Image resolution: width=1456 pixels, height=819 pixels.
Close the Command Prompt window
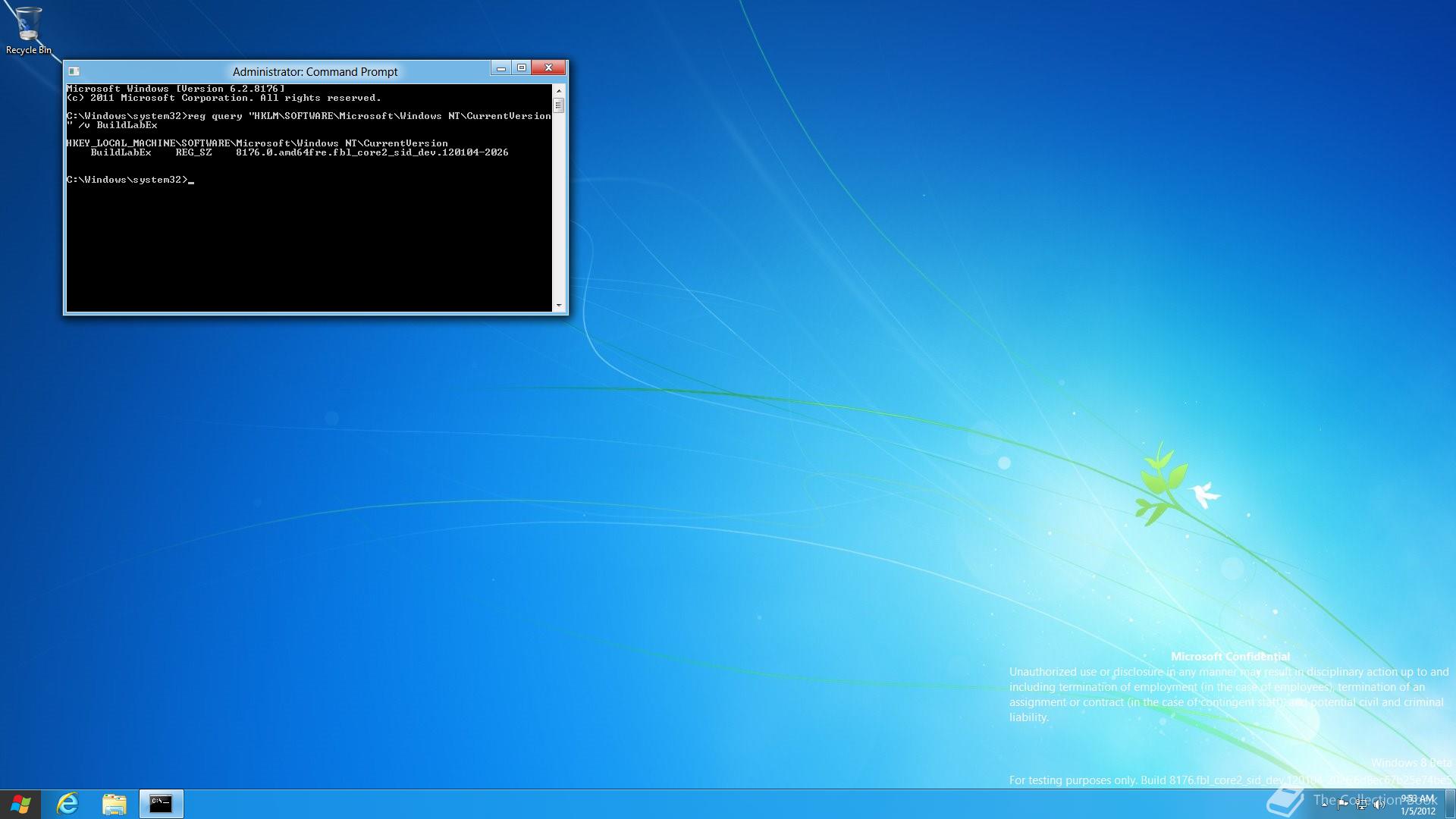click(548, 68)
